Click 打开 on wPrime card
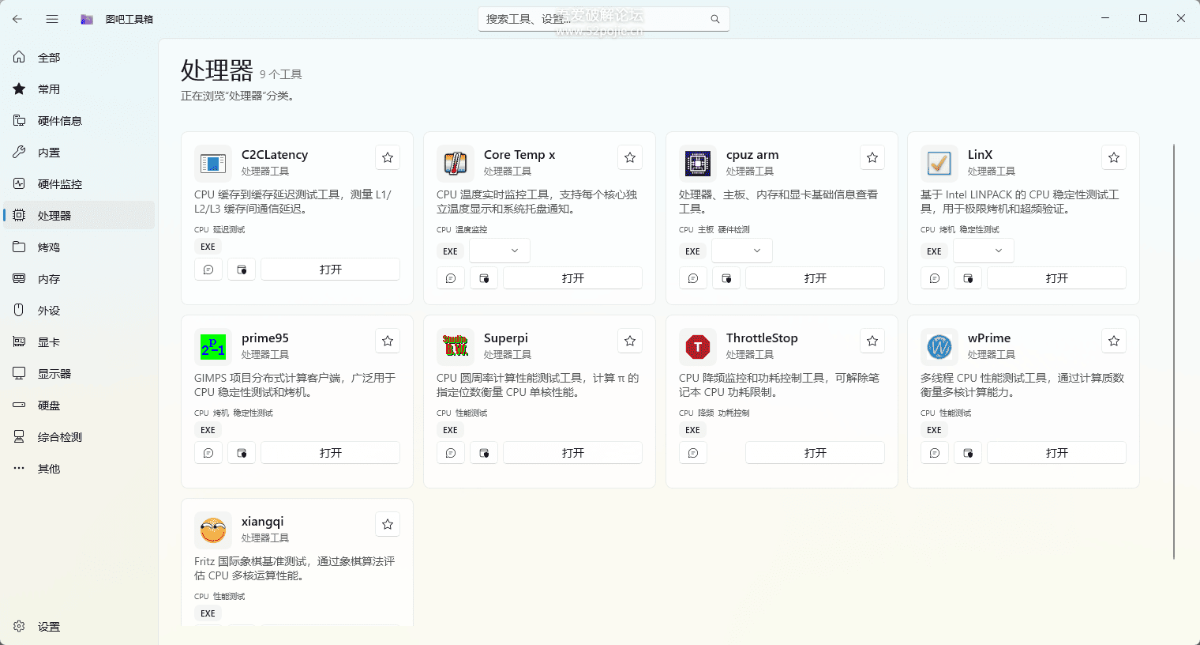 pos(1057,452)
